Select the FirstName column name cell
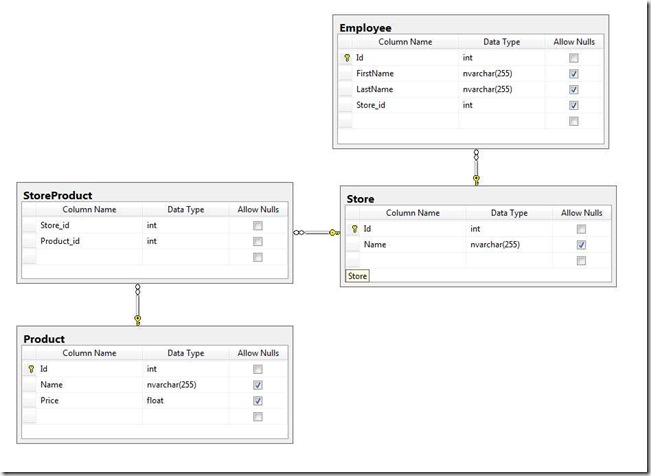 pyautogui.click(x=405, y=74)
